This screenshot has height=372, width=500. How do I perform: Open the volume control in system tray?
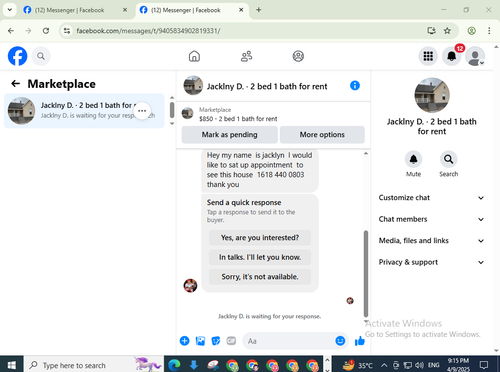tap(419, 365)
